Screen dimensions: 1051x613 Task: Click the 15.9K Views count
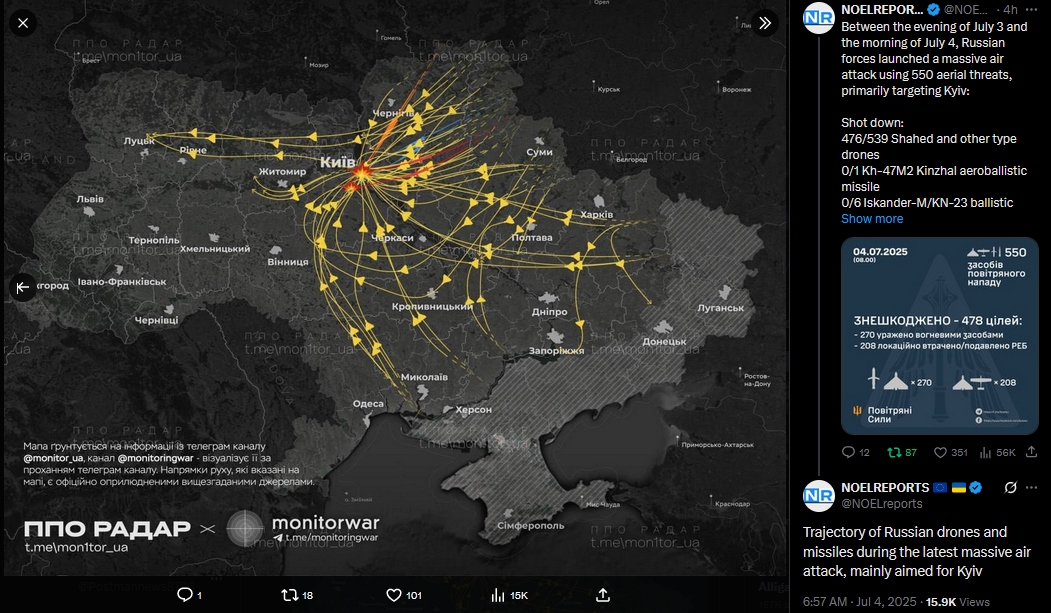tap(957, 602)
